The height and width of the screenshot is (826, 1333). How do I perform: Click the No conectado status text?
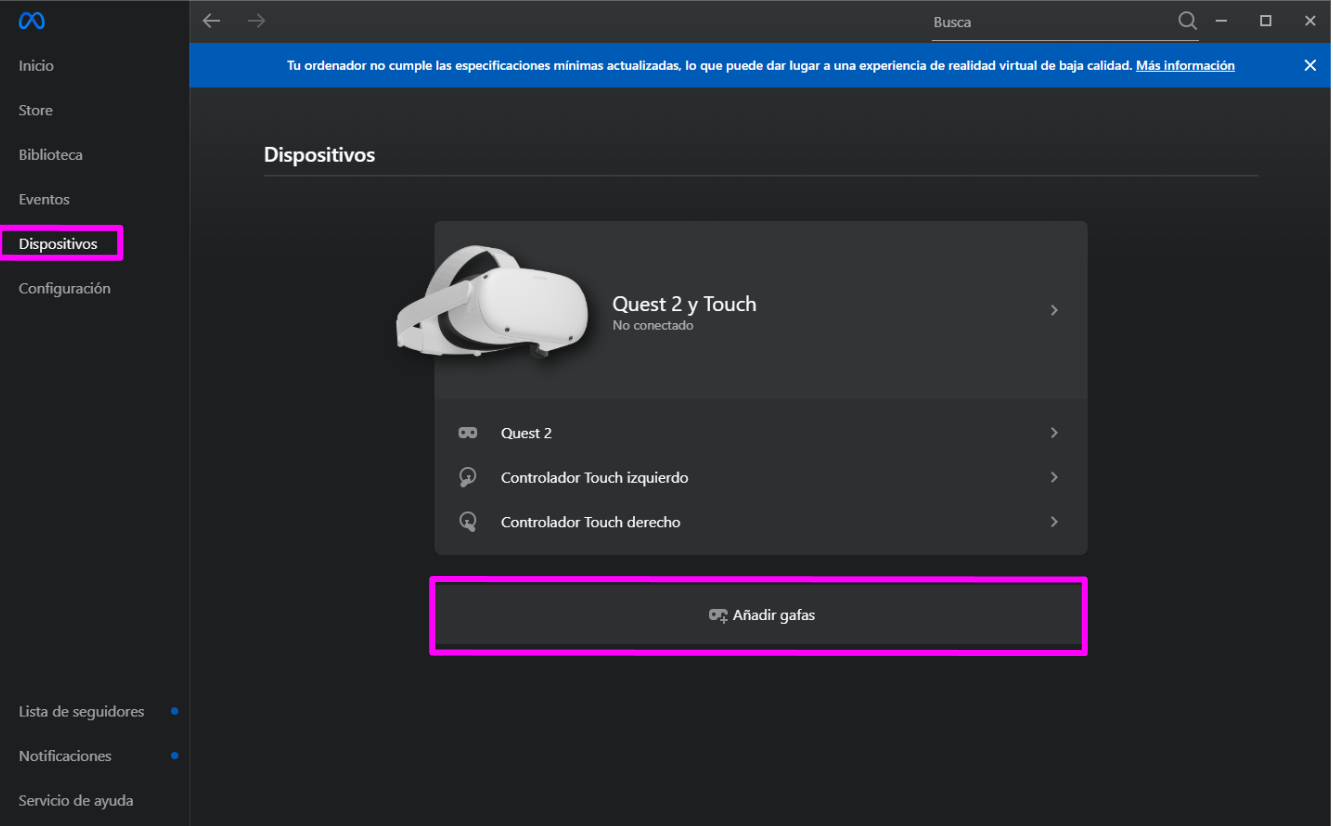pos(652,326)
